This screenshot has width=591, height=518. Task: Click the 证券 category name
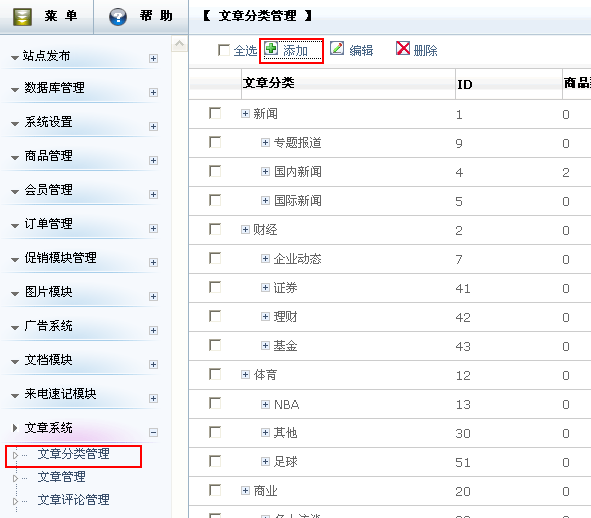click(285, 288)
